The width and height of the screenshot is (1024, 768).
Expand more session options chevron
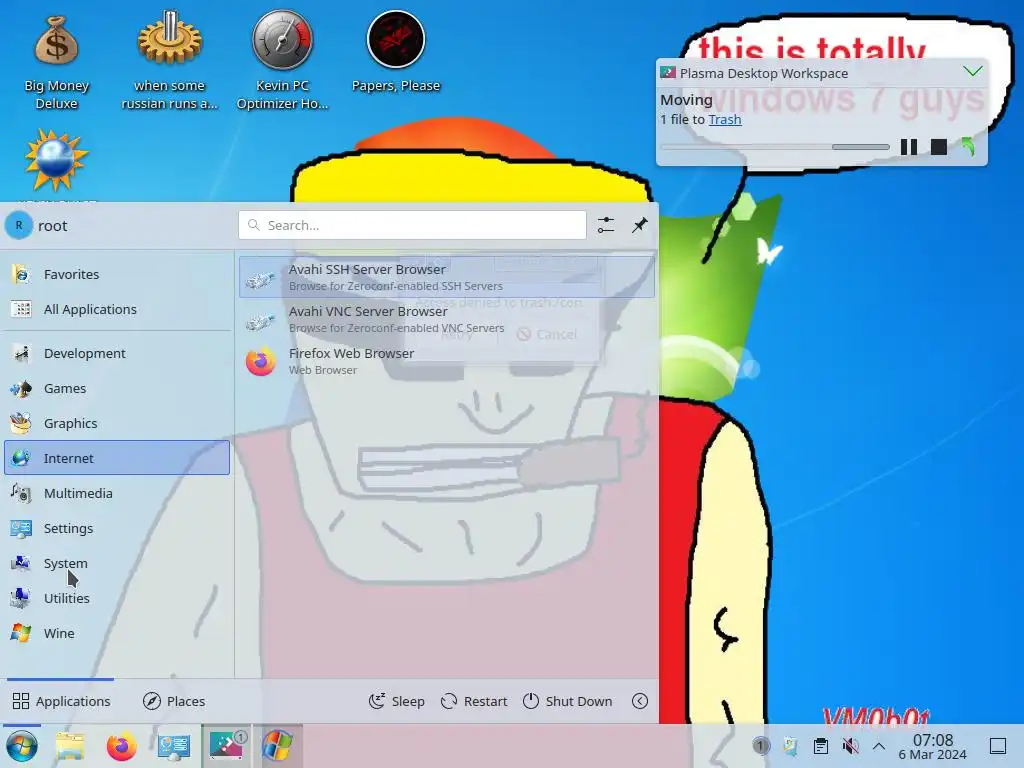pos(640,701)
